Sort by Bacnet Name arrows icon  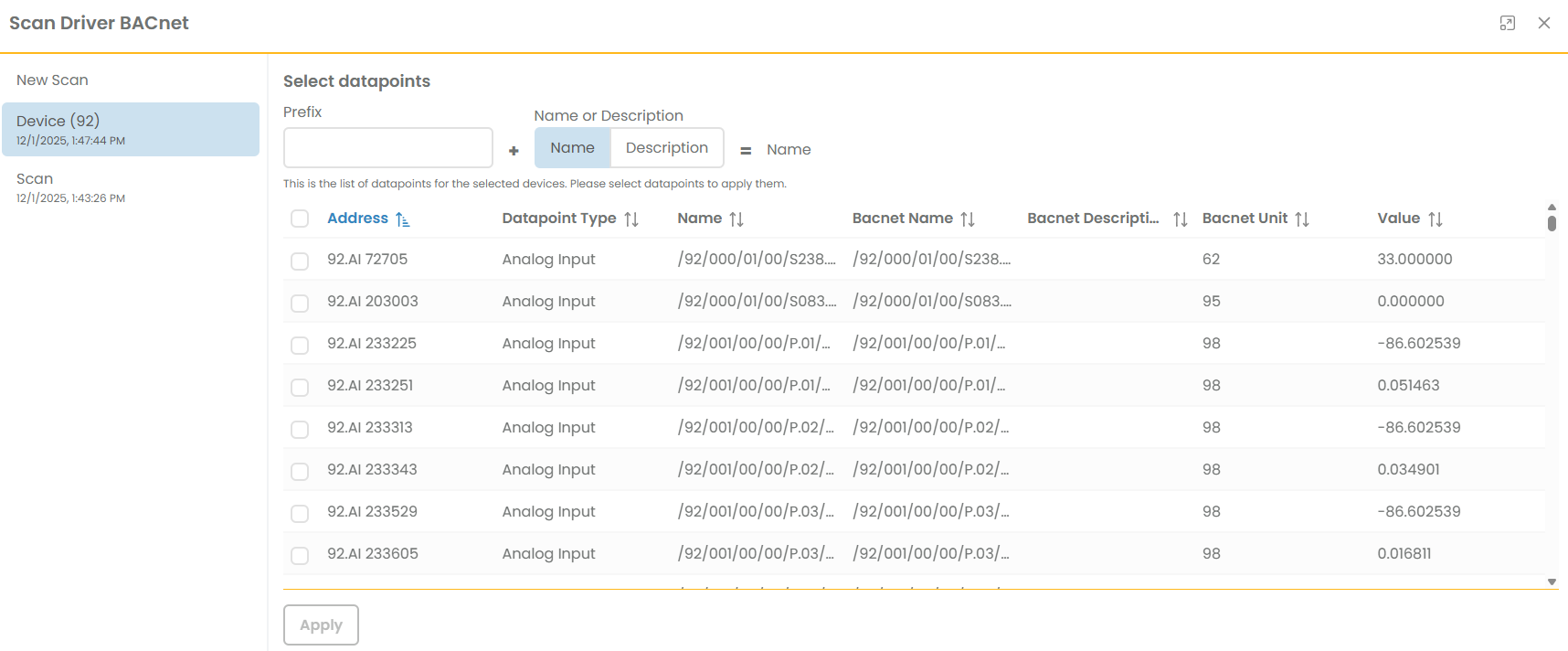coord(968,219)
